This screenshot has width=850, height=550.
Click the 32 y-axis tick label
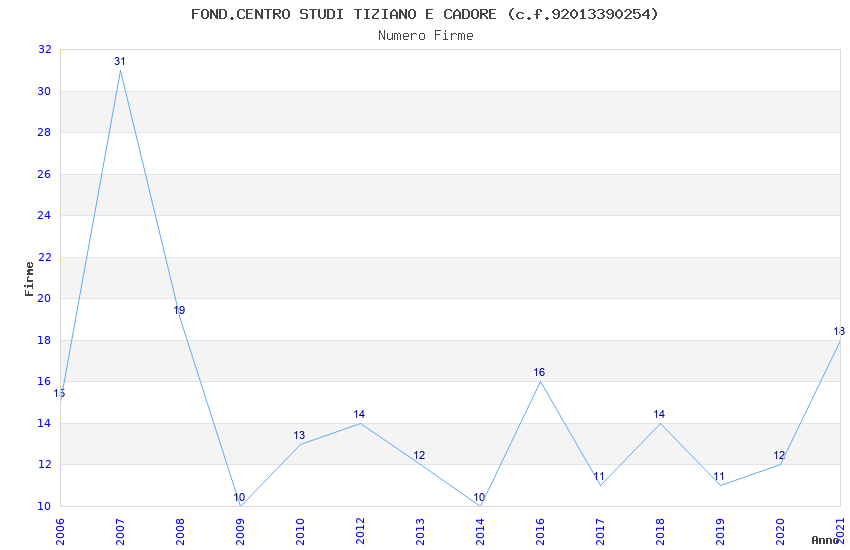44,49
